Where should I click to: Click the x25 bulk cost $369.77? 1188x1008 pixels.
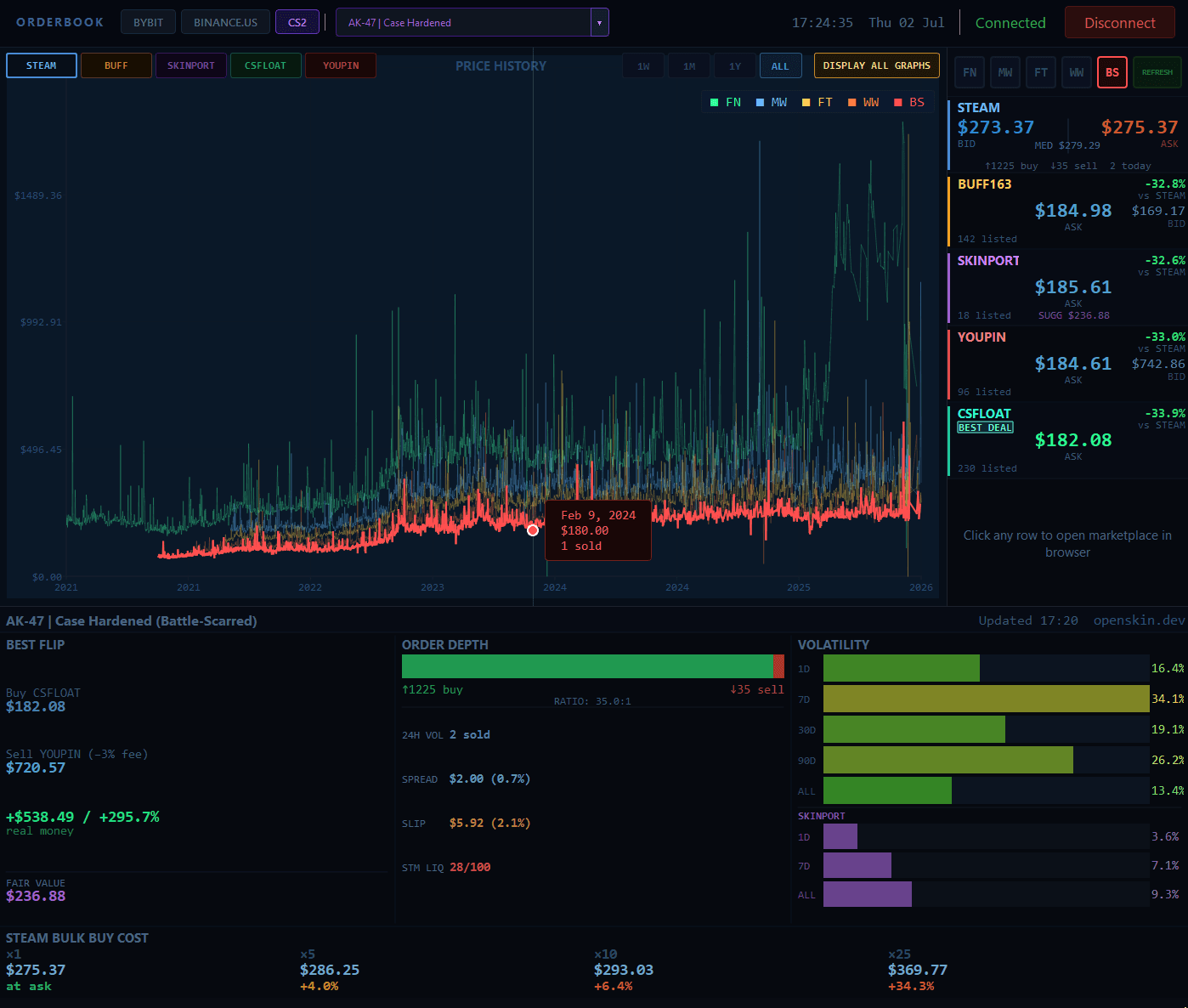918,970
